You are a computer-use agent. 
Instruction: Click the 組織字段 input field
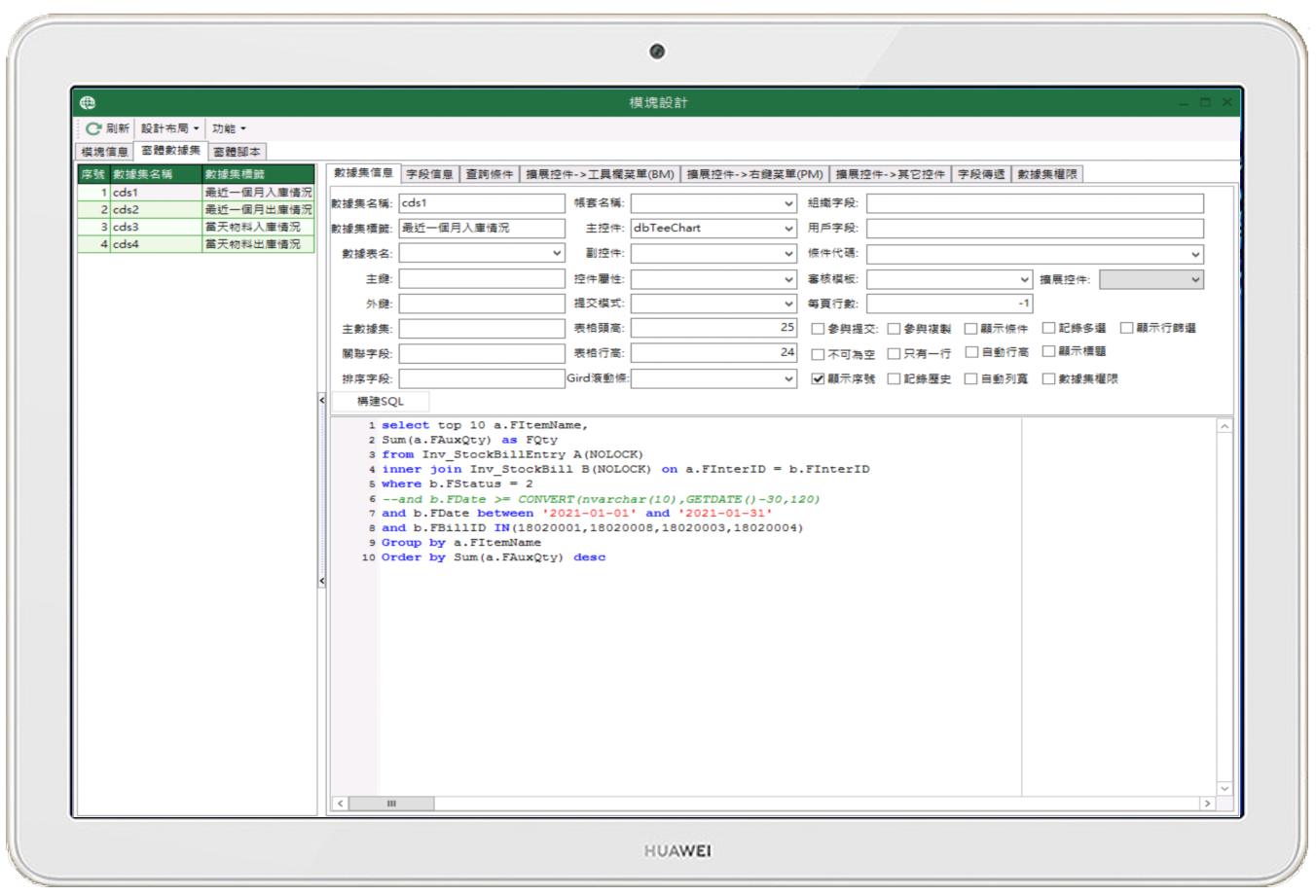pos(1035,203)
